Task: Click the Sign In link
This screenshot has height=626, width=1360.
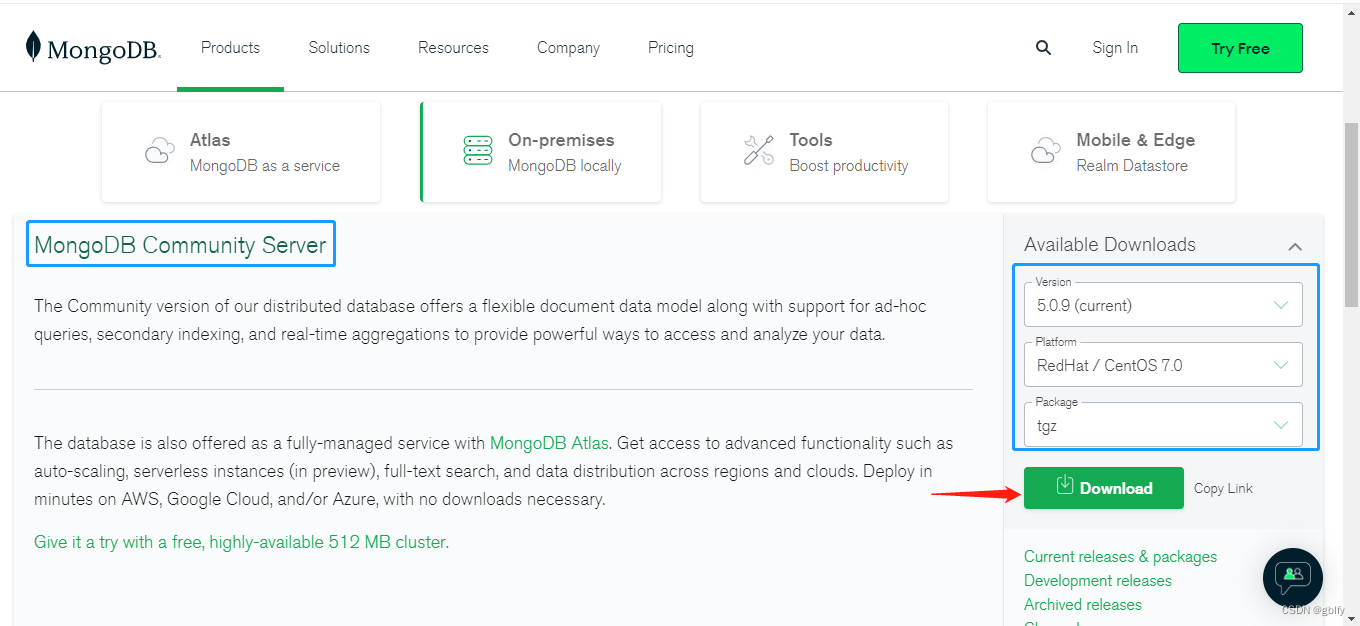Action: coord(1115,48)
